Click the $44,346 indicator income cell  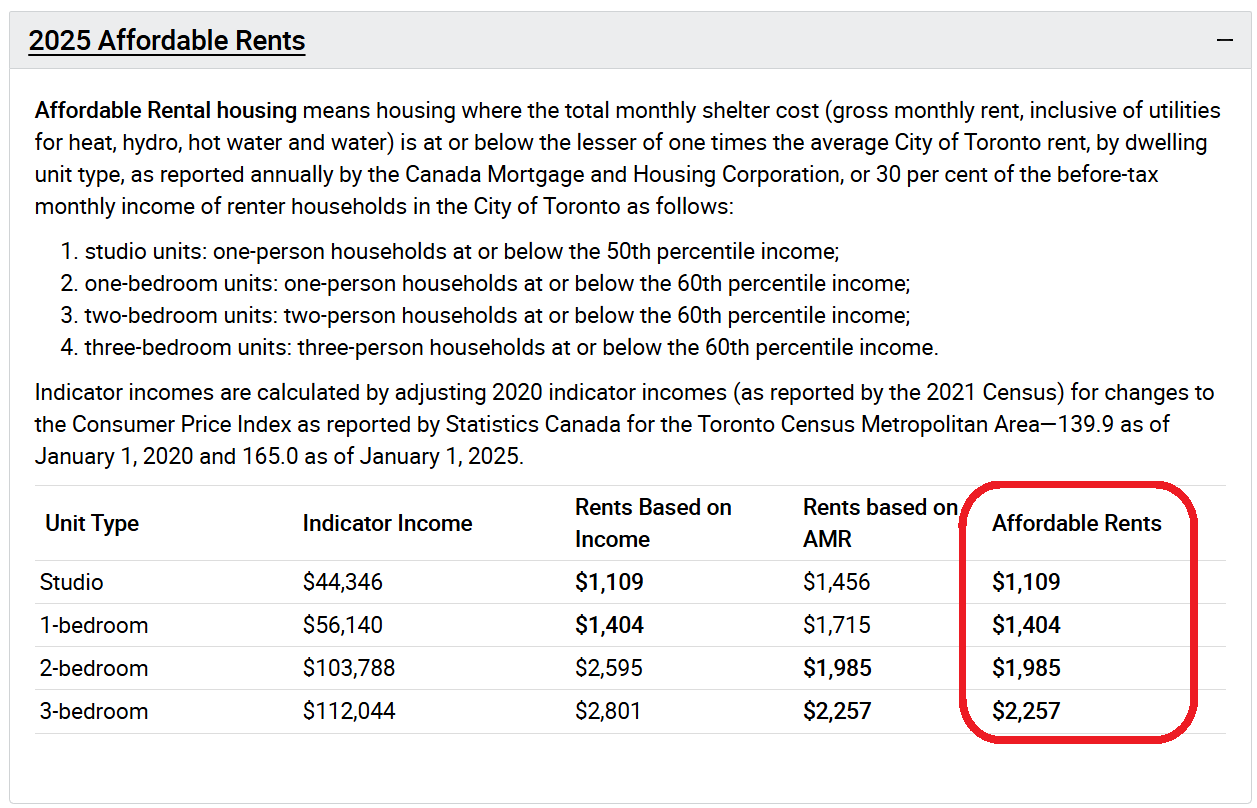coord(343,582)
